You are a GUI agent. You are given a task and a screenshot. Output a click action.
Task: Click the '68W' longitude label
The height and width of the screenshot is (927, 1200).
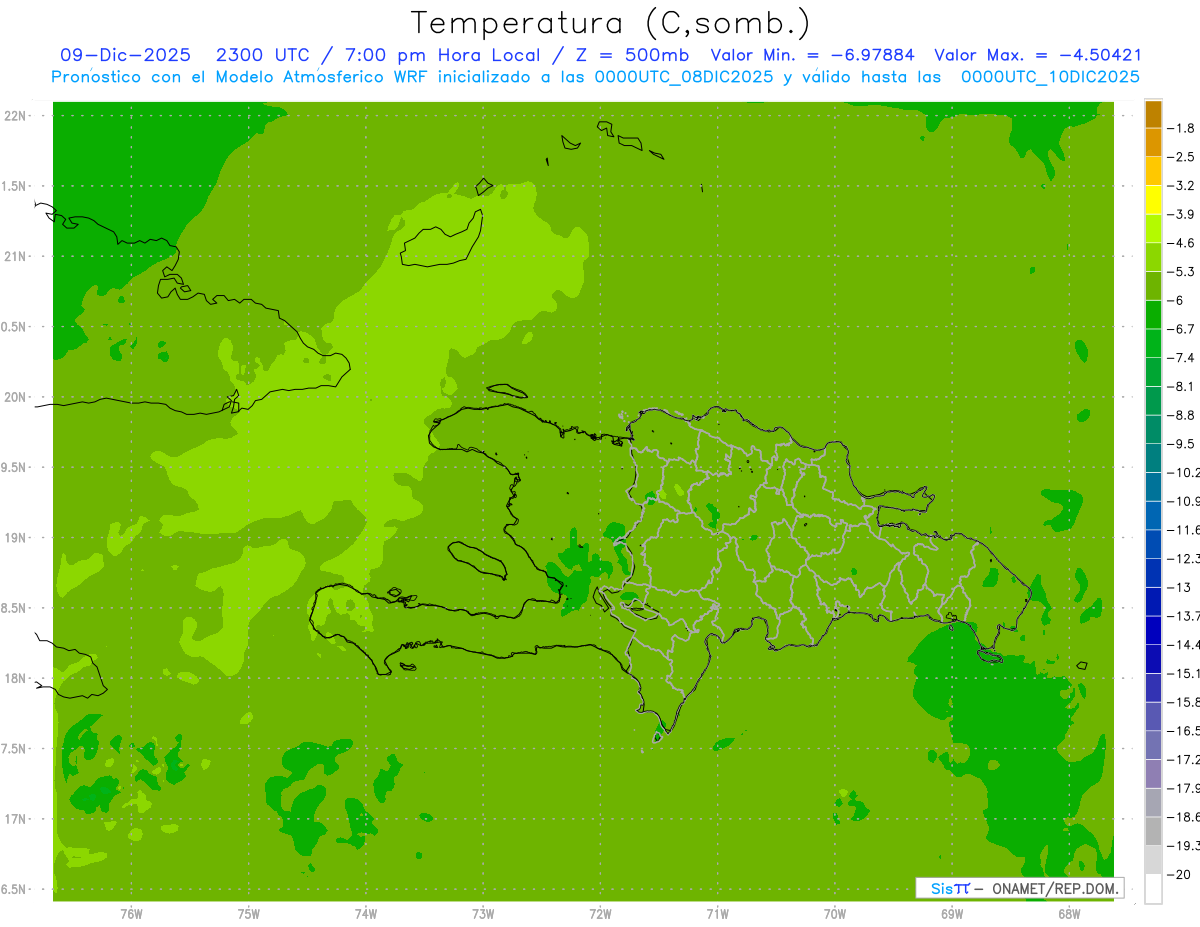[x=1069, y=914]
